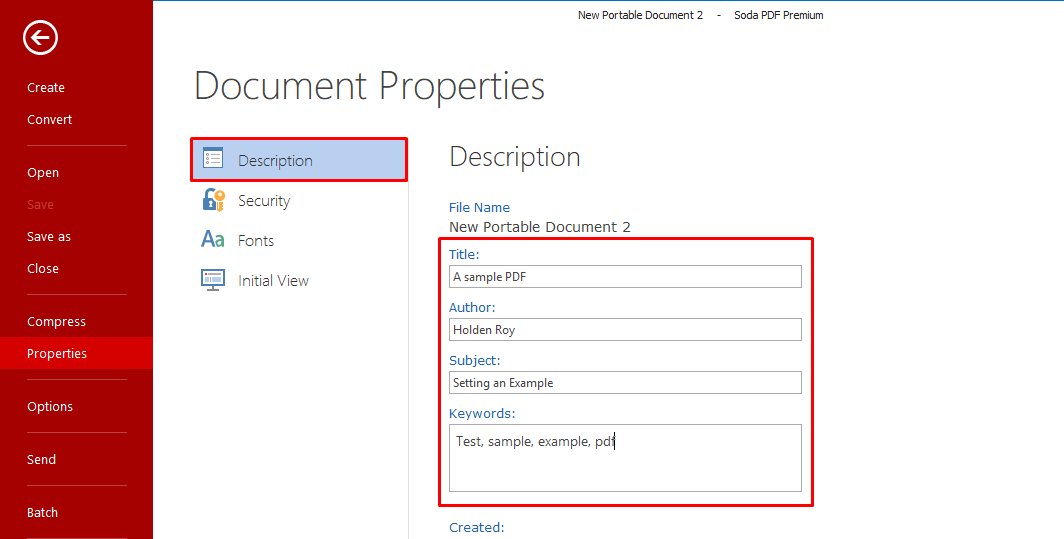
Task: Select Compress in the sidebar
Action: click(x=56, y=322)
